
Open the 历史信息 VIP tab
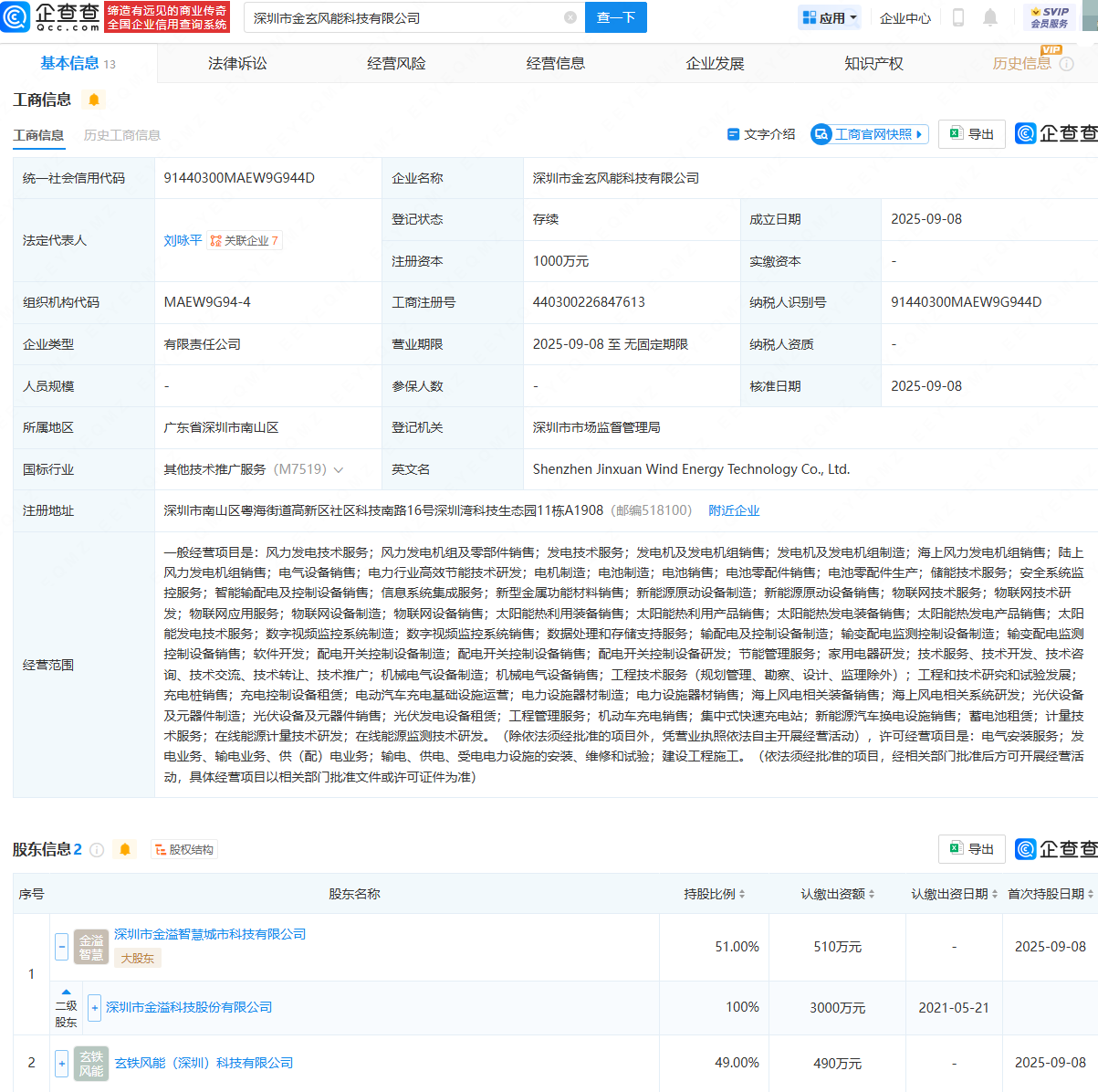tap(1022, 64)
